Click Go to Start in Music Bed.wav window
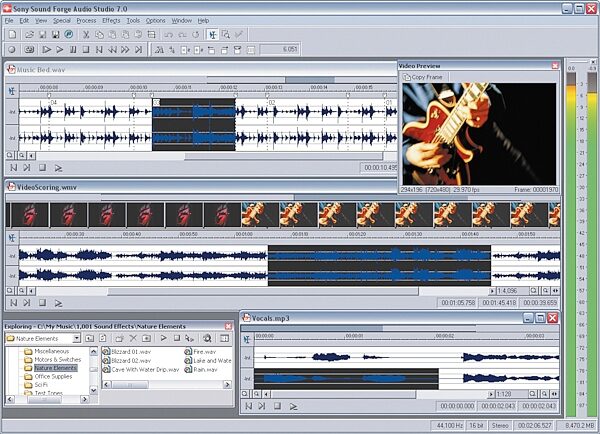Screen dimensions: 600x434 point(13,168)
